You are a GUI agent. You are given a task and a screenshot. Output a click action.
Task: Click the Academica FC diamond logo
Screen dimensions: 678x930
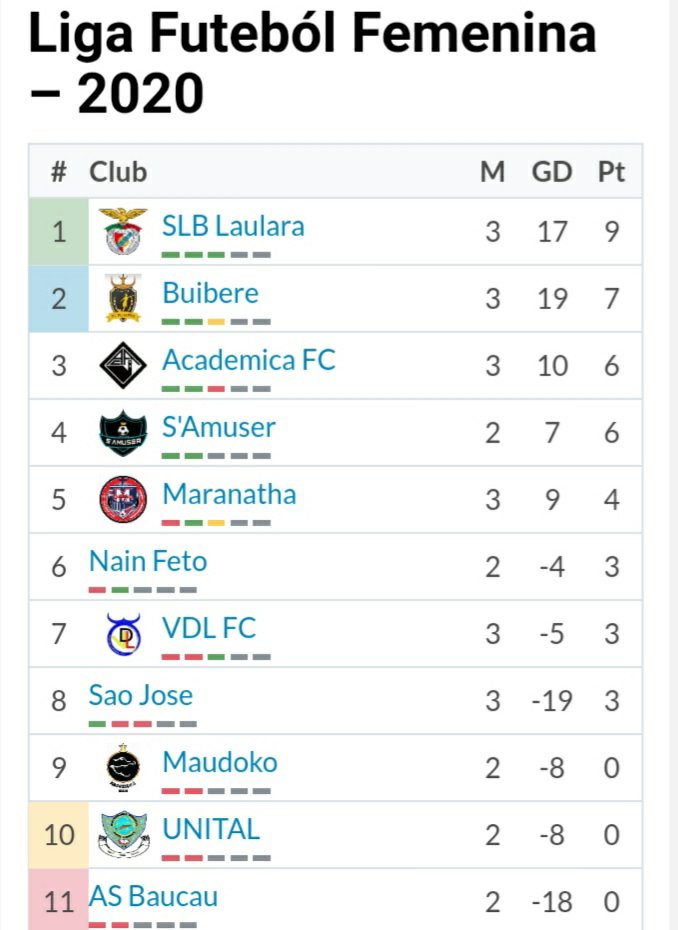(x=124, y=366)
